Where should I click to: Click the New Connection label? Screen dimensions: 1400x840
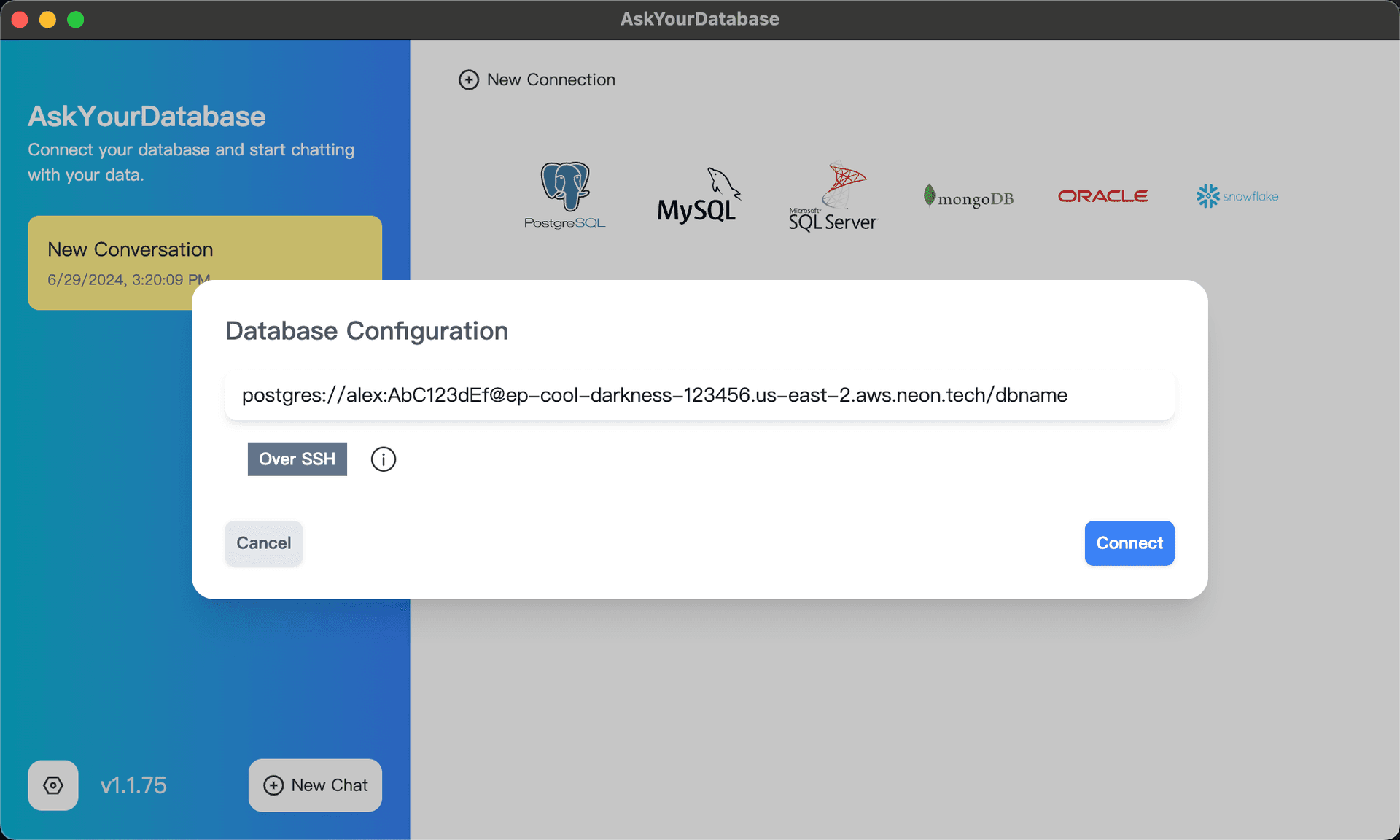pos(551,79)
